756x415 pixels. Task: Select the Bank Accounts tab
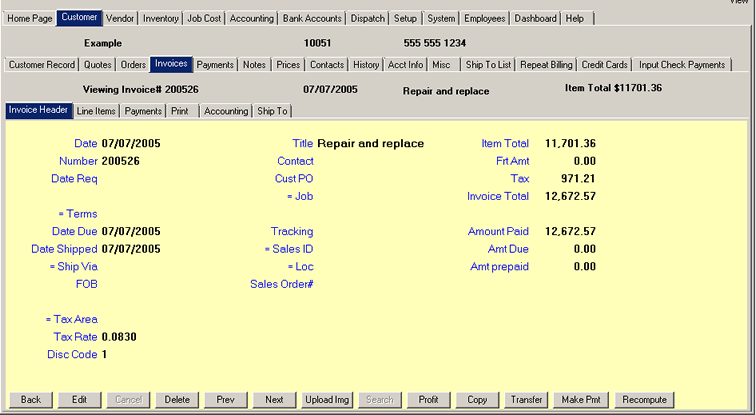(x=312, y=18)
